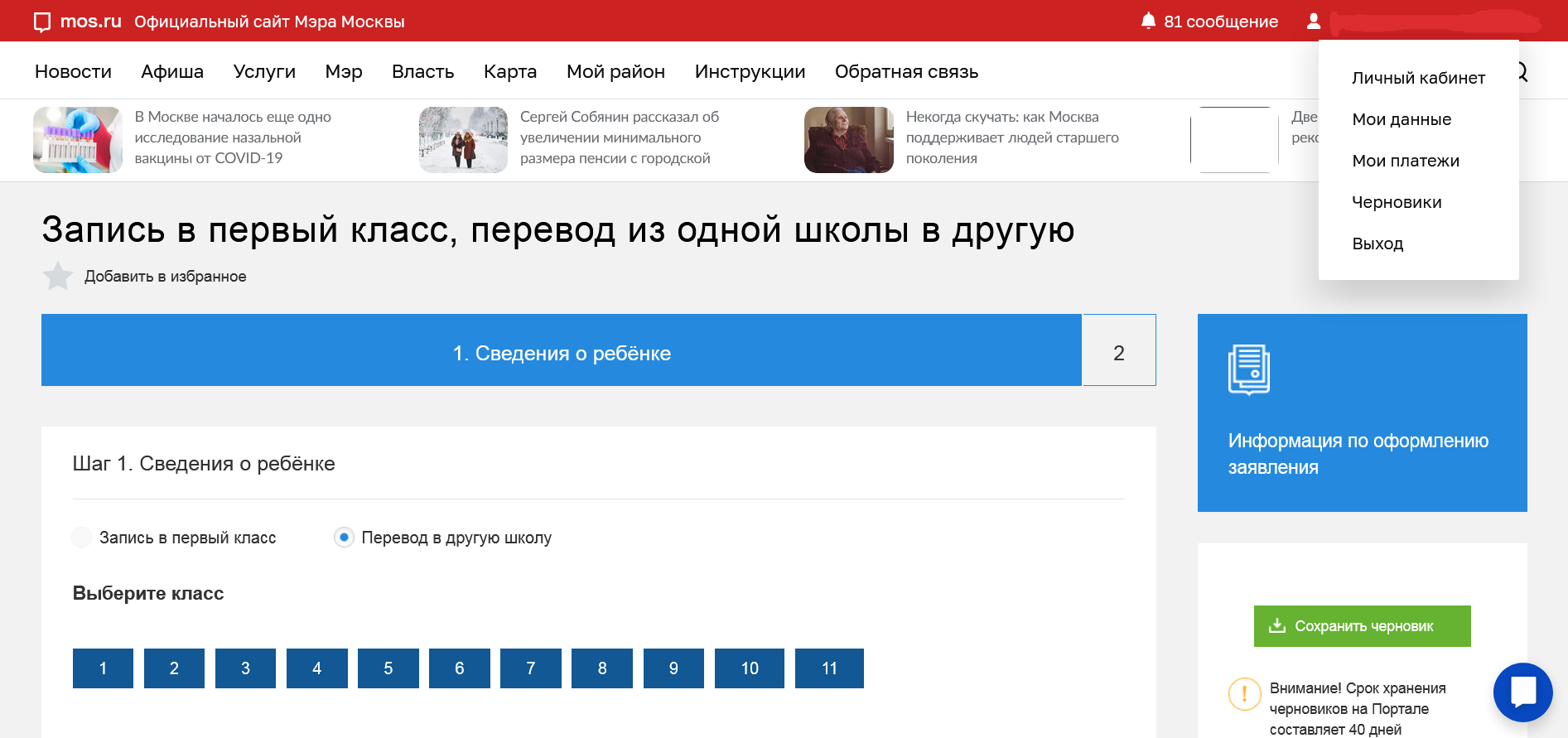The width and height of the screenshot is (1568, 738).
Task: Click the mos.ru logo icon
Action: [42, 22]
